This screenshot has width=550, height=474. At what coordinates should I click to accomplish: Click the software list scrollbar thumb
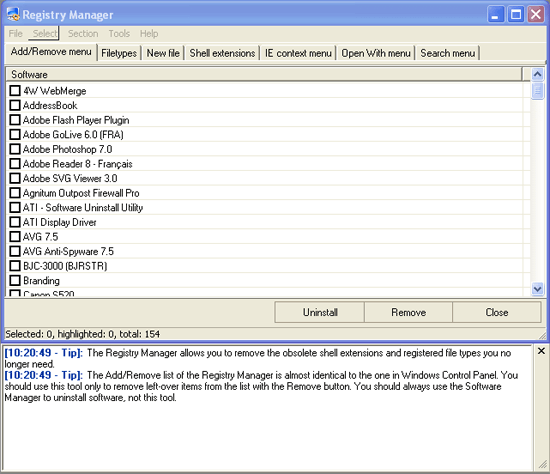(x=537, y=91)
